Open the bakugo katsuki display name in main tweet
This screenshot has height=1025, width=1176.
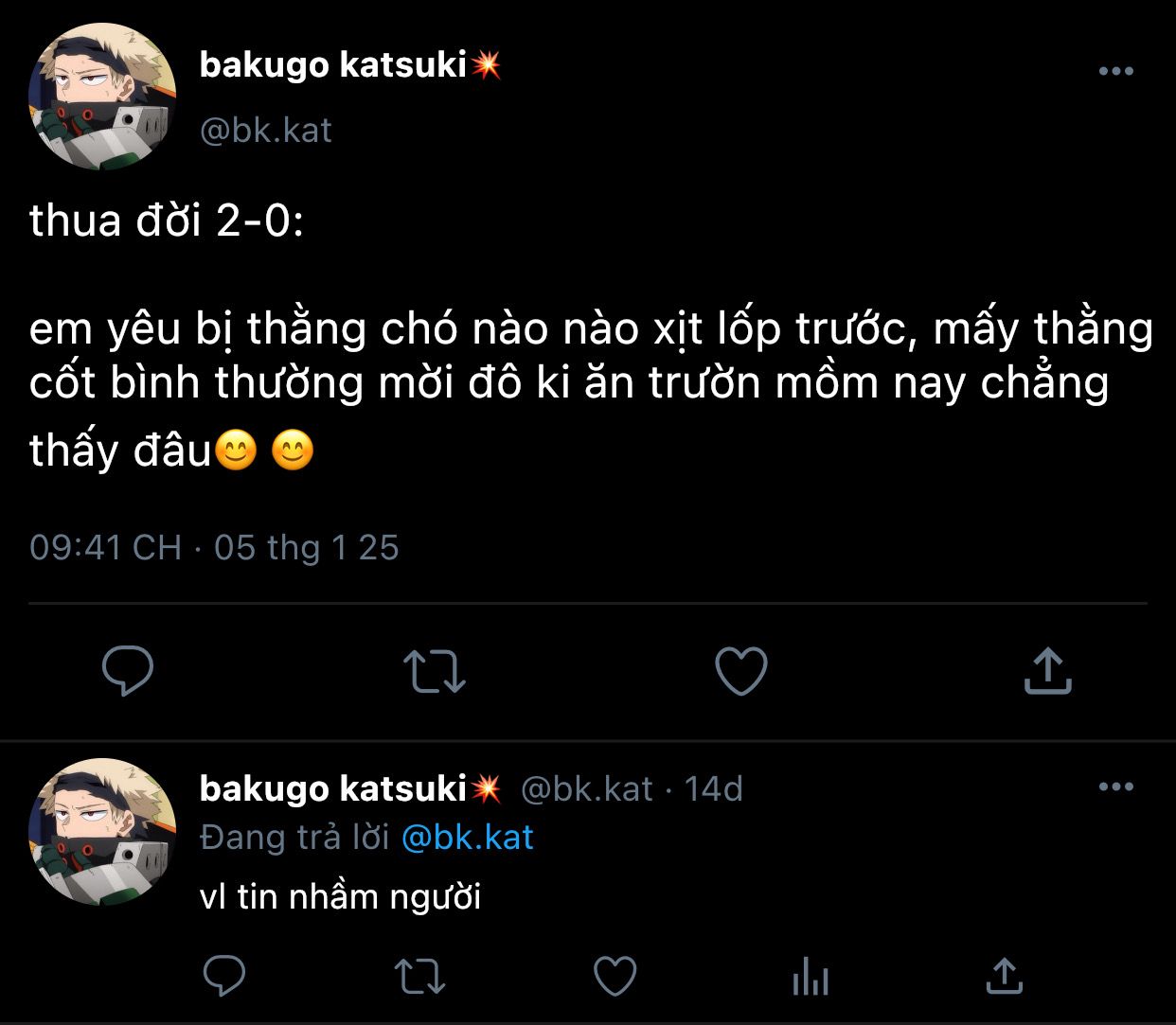pos(333,64)
